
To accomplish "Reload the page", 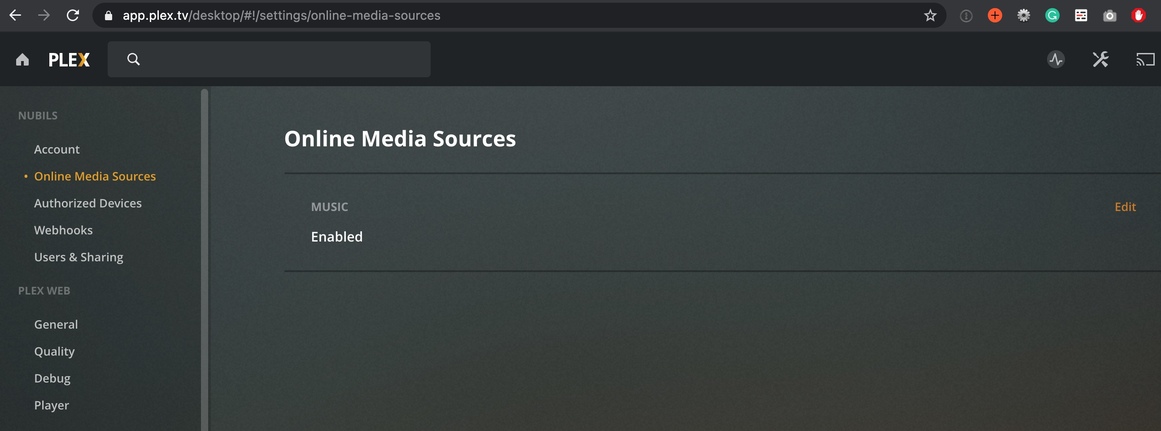I will coord(73,15).
